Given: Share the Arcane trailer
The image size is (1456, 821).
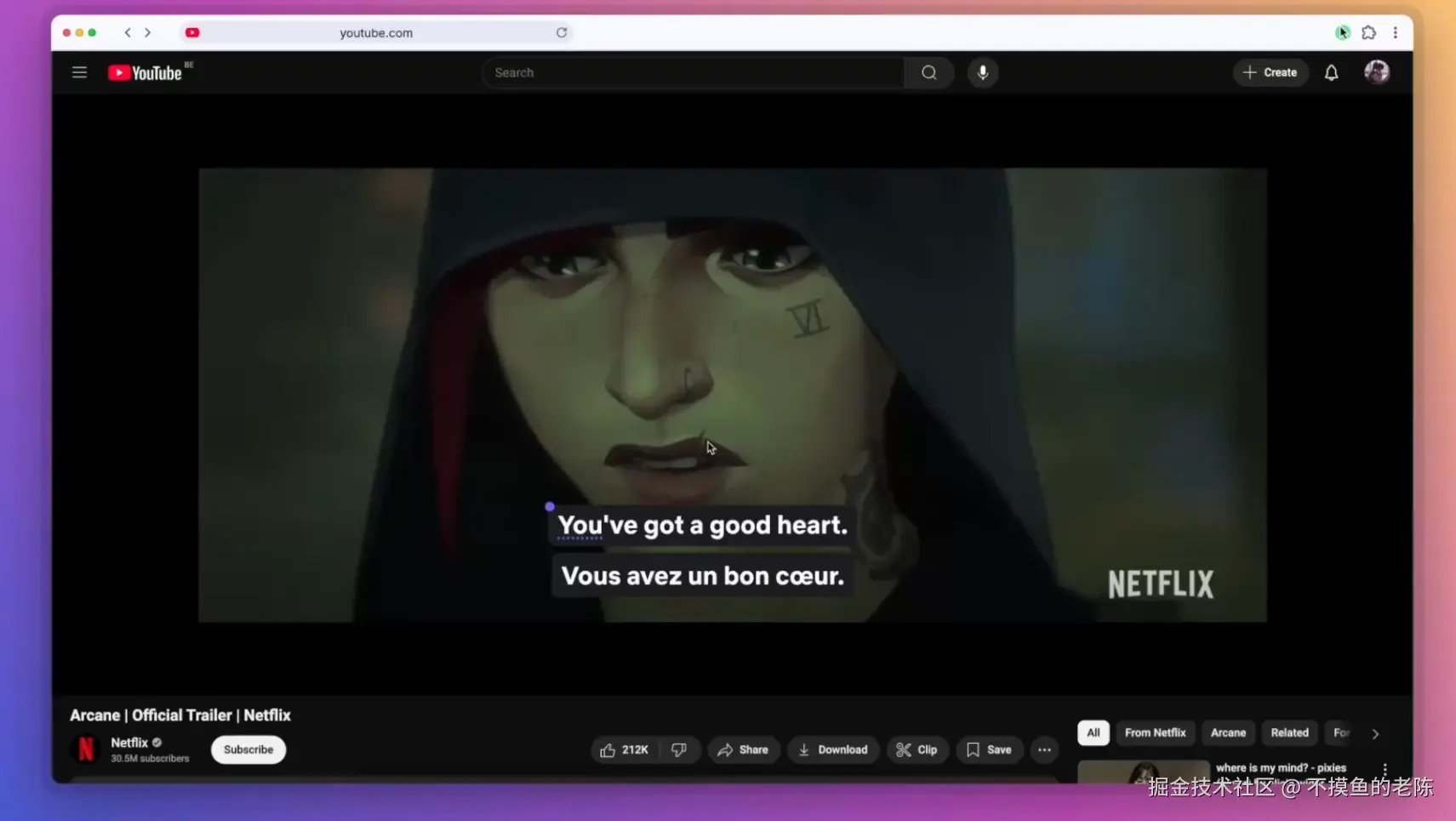Looking at the screenshot, I should [x=744, y=750].
